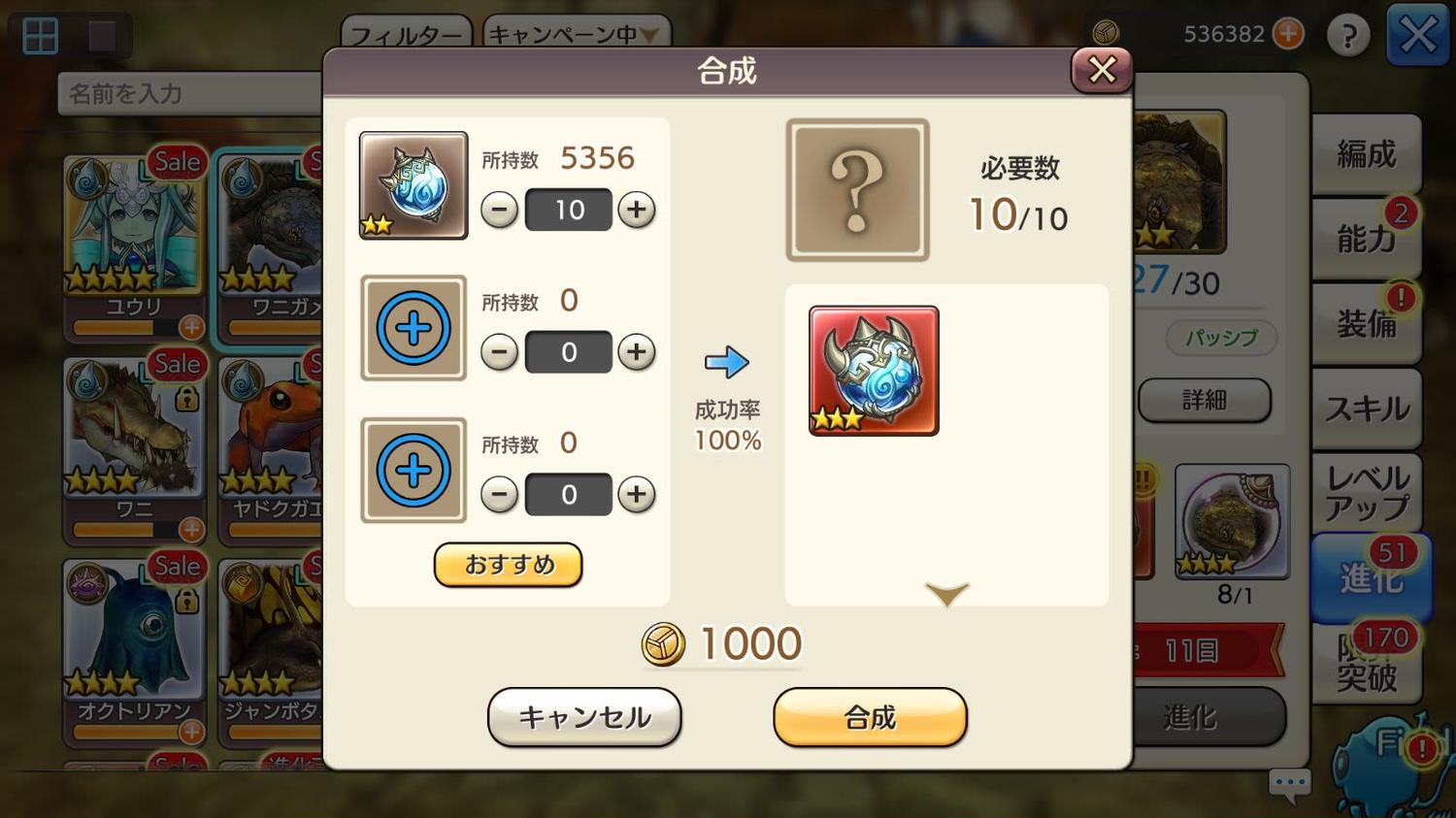
Task: Switch to grid view icon
Action: pyautogui.click(x=41, y=36)
